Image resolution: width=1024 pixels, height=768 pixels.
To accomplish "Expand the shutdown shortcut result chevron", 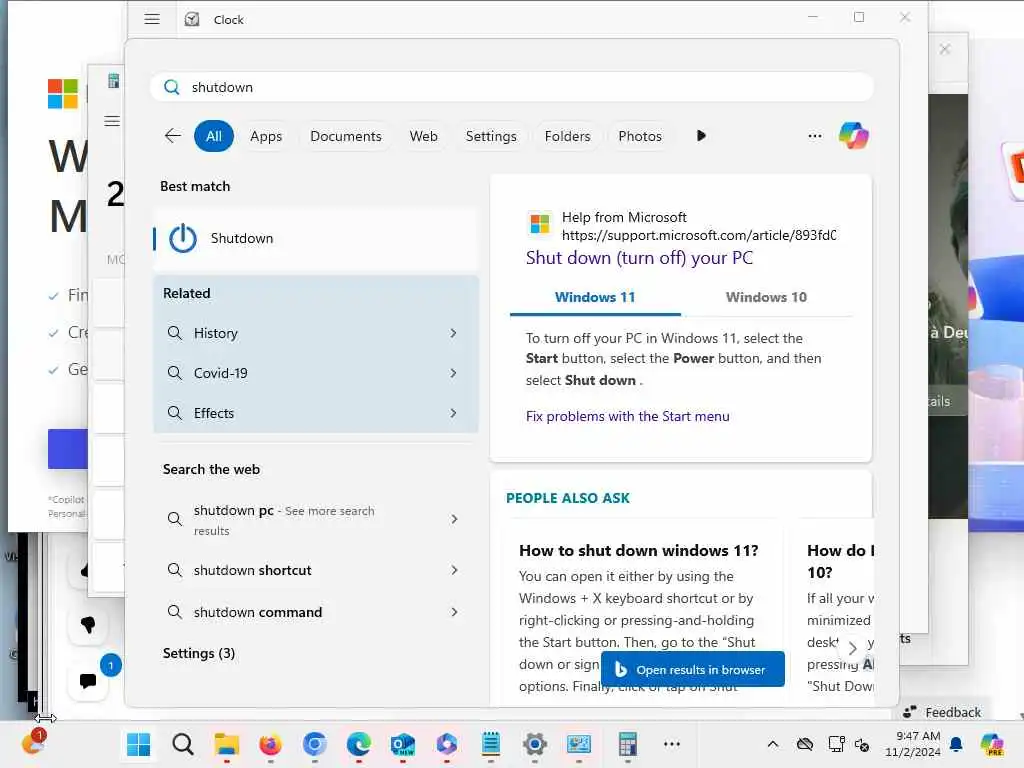I will tap(454, 570).
